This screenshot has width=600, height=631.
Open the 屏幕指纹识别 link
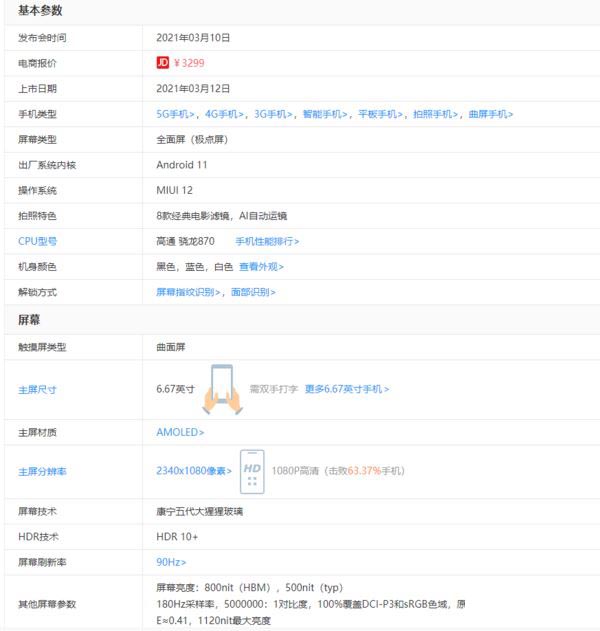point(188,292)
